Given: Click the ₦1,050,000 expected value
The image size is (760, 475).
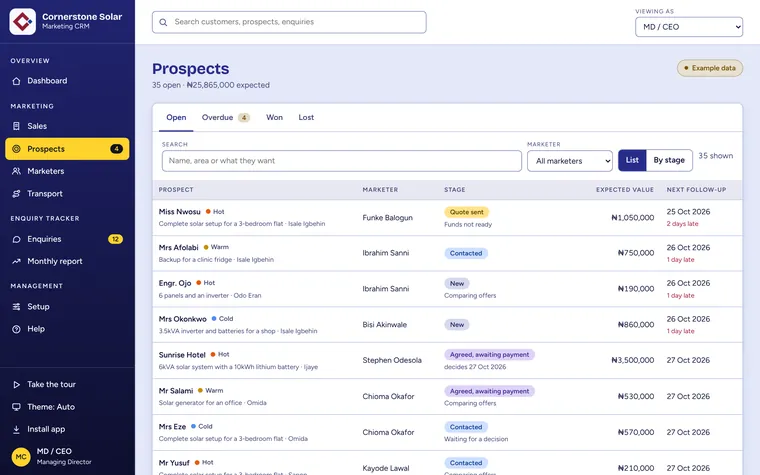Looking at the screenshot, I should (633, 218).
